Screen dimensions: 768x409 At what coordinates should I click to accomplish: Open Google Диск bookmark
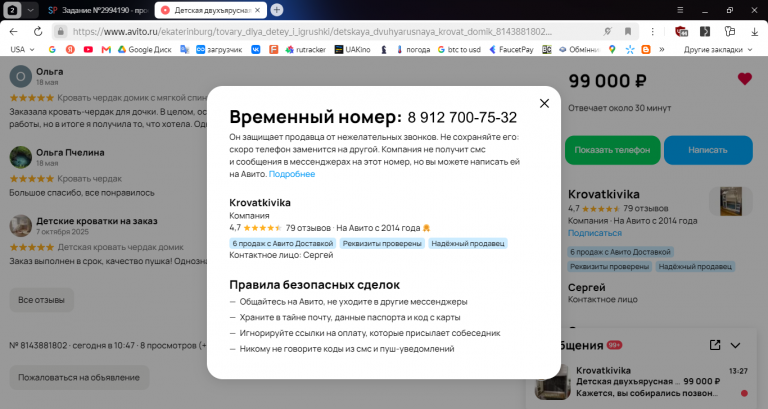[145, 49]
